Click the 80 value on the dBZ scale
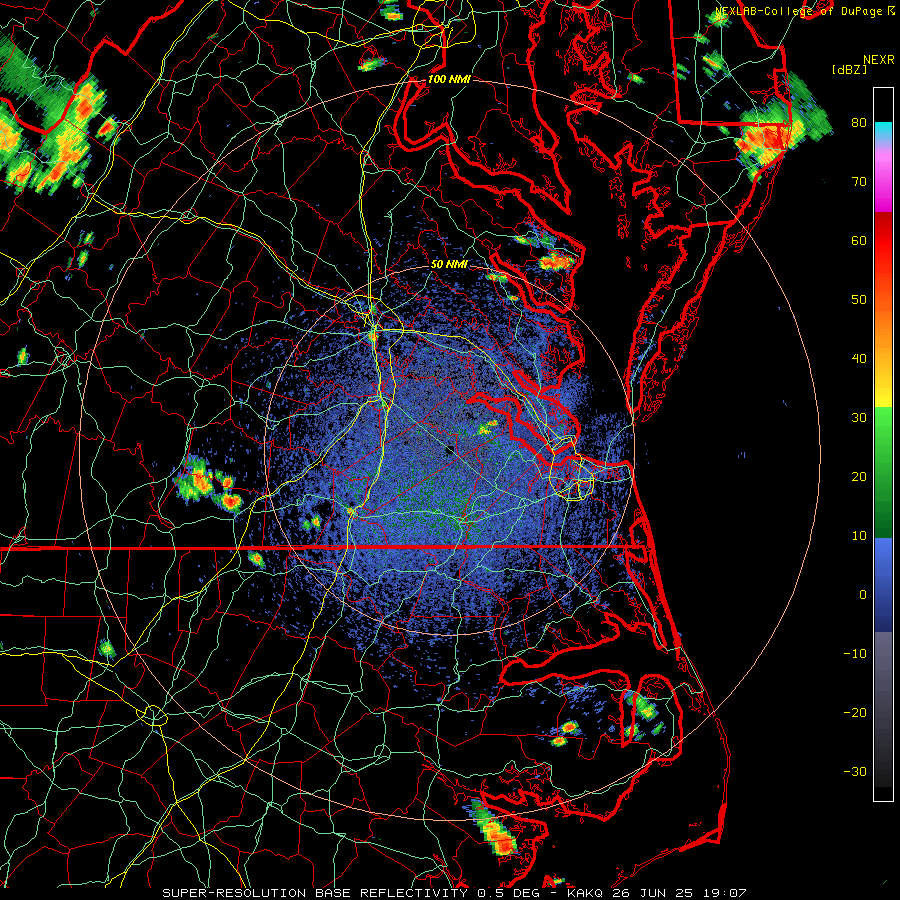The image size is (900, 900). [859, 122]
